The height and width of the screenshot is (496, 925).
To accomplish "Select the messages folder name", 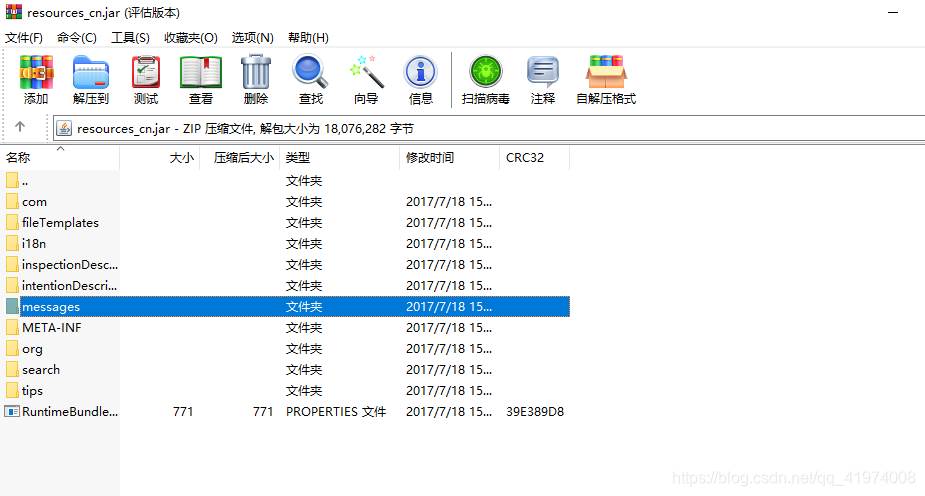I will (x=51, y=307).
